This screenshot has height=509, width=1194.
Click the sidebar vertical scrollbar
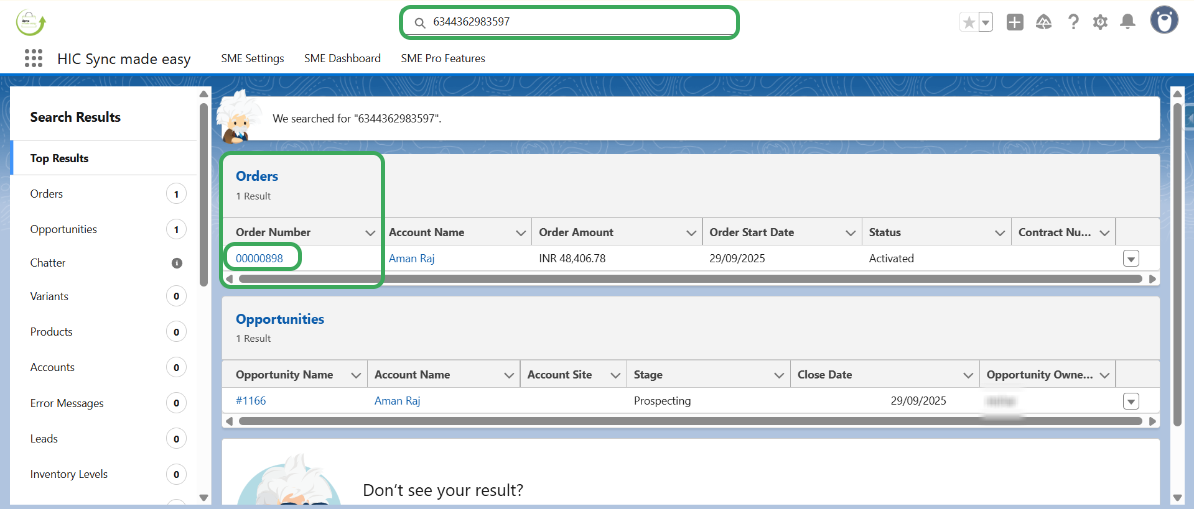pyautogui.click(x=203, y=194)
